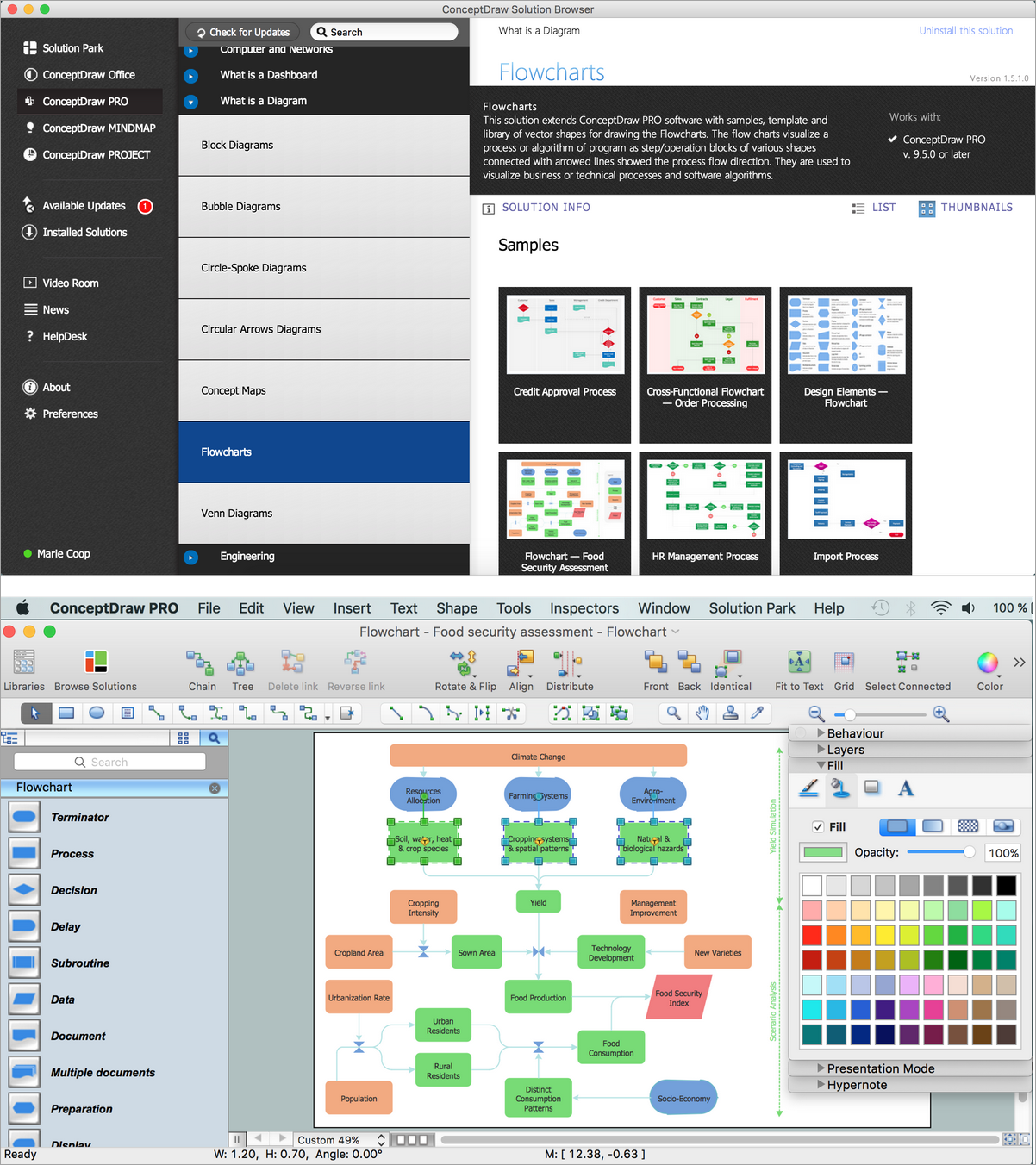Viewport: 1036px width, 1165px height.
Task: Open Available Updates in sidebar
Action: pos(84,206)
